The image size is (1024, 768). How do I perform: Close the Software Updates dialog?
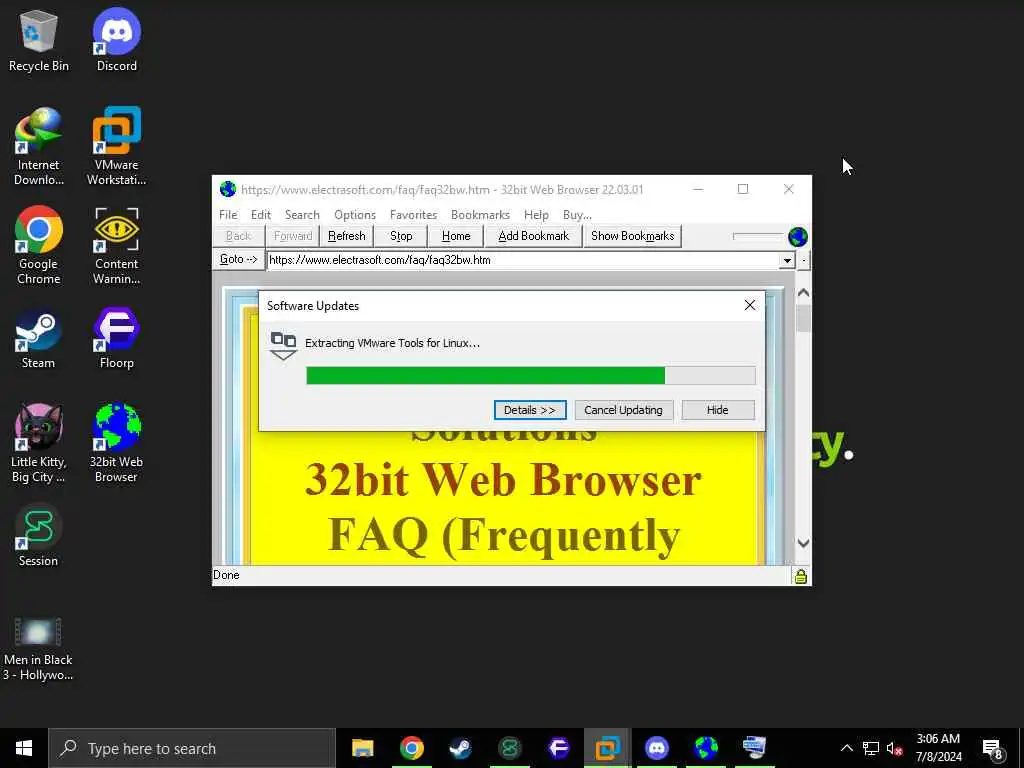[750, 305]
